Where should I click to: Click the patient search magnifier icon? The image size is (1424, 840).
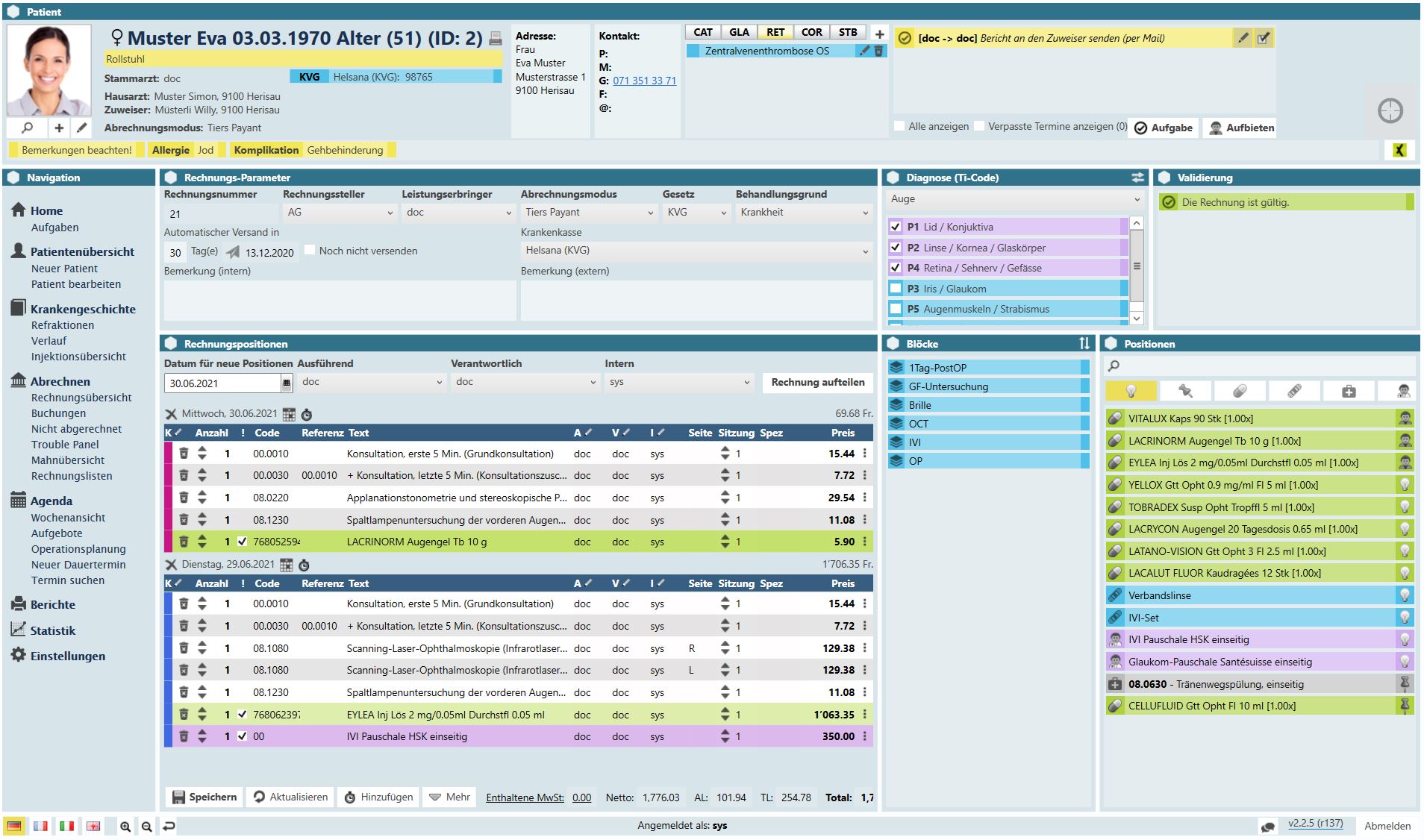coord(28,128)
